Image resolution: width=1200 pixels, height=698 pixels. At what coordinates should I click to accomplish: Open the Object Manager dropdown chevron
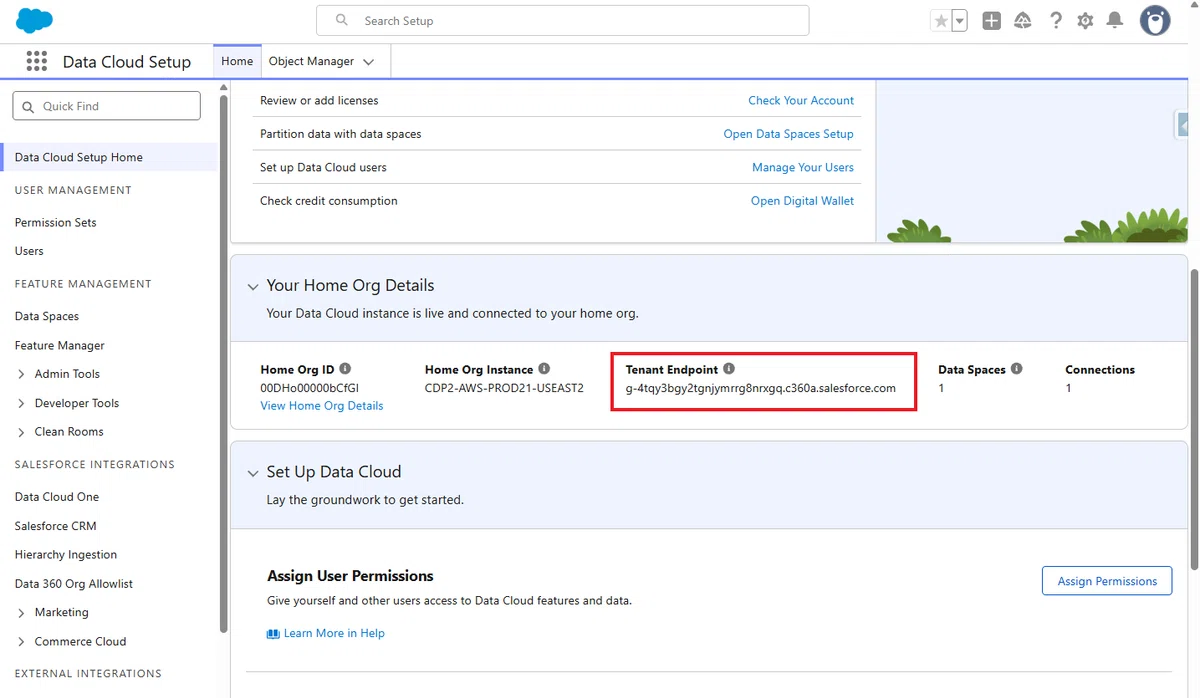(368, 62)
